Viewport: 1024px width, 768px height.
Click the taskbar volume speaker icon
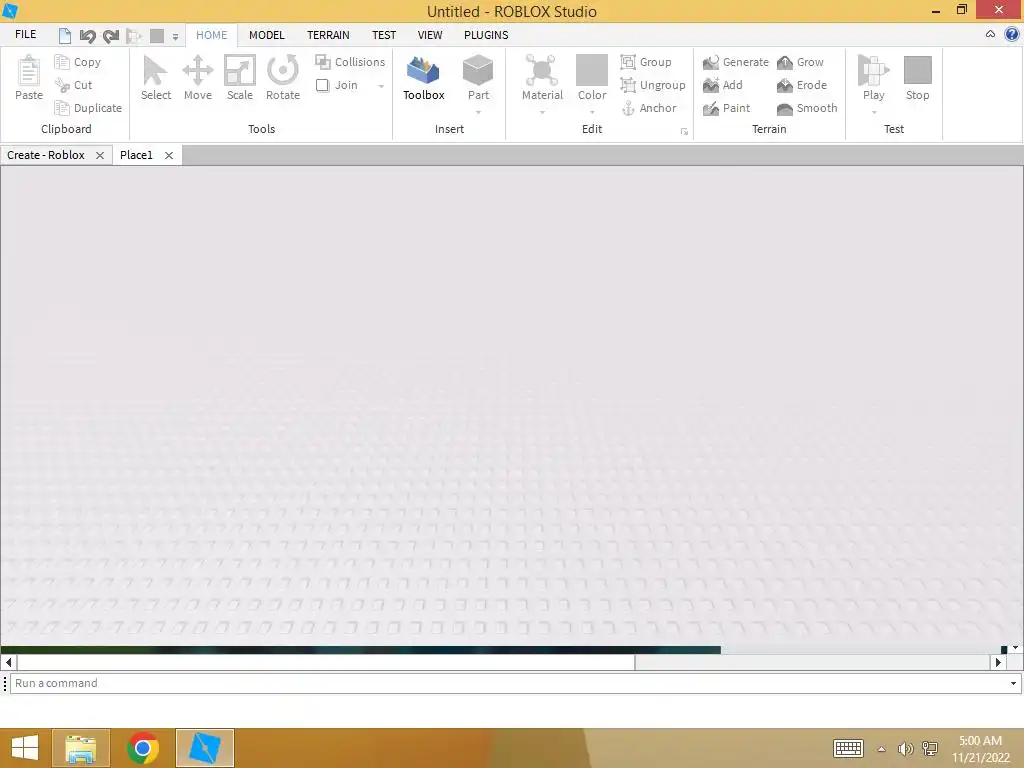905,749
